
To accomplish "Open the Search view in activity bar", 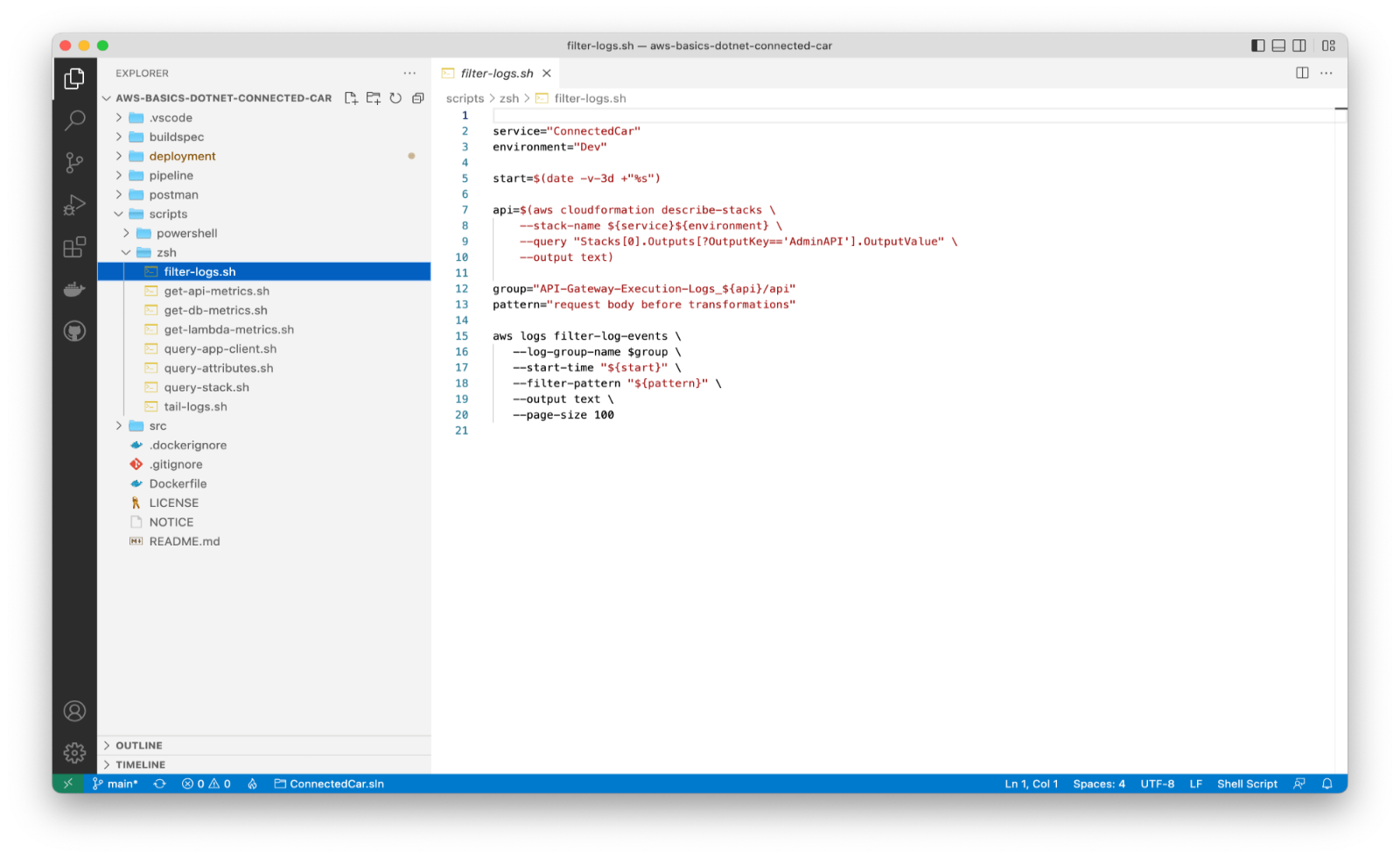I will [x=74, y=120].
